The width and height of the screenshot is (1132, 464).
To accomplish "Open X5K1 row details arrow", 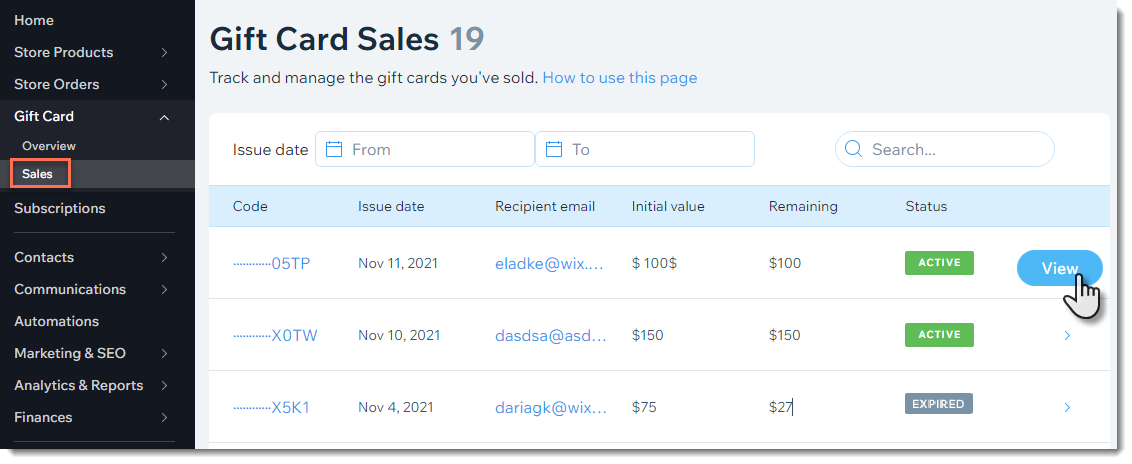I will coord(1067,408).
